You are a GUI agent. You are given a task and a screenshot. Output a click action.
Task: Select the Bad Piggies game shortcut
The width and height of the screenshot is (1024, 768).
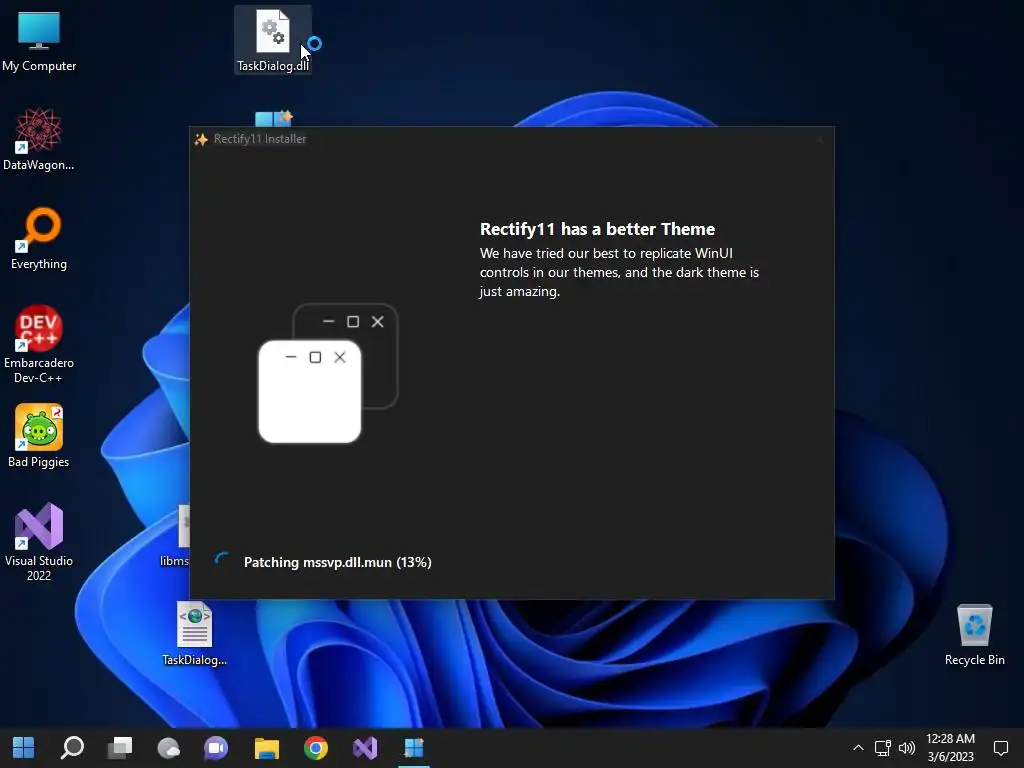39,436
